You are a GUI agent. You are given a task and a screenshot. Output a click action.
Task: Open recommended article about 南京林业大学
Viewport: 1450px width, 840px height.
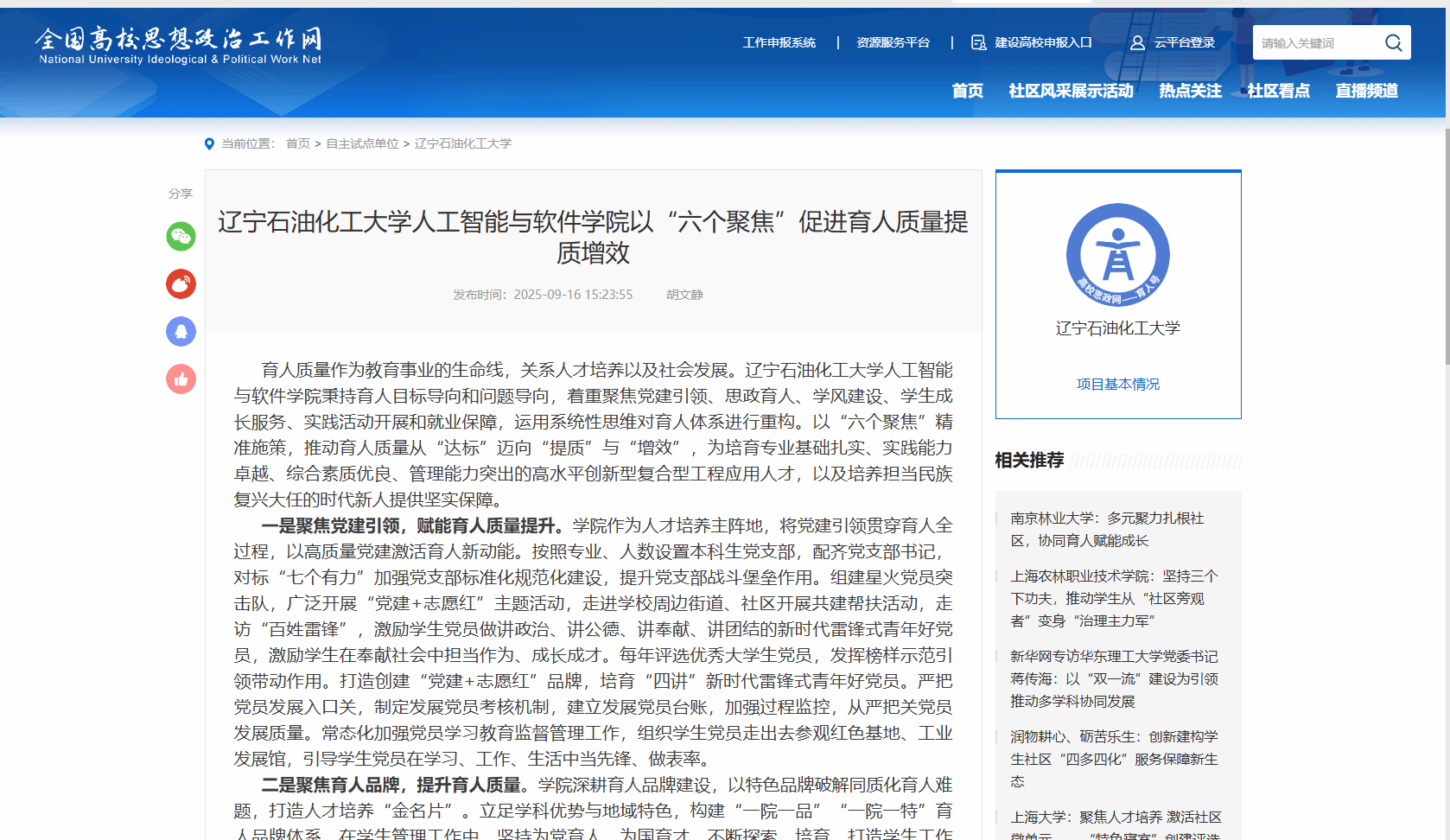1107,529
